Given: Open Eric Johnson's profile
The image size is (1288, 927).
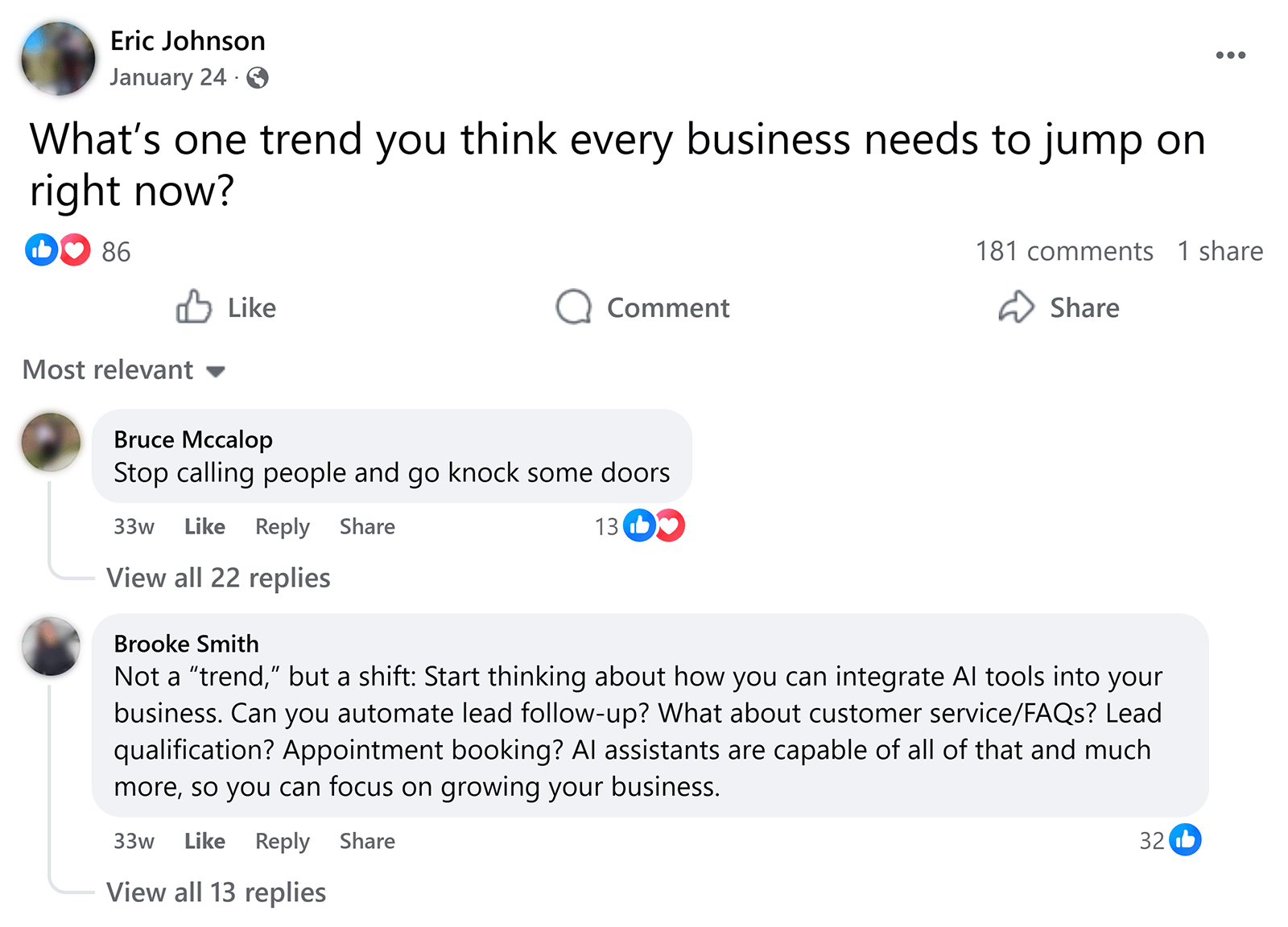Looking at the screenshot, I should tap(188, 40).
